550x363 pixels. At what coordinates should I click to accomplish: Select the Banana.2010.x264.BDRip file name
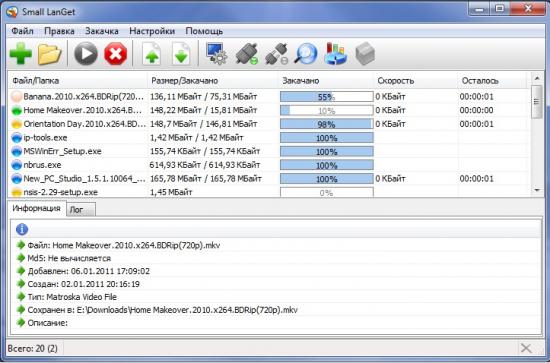(x=84, y=96)
